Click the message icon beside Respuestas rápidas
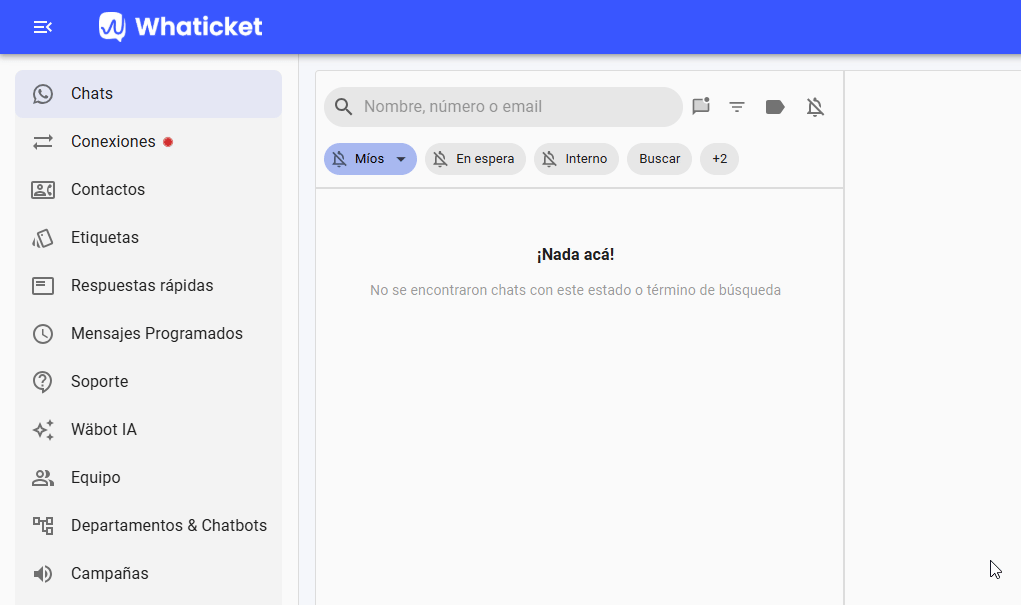 (43, 286)
